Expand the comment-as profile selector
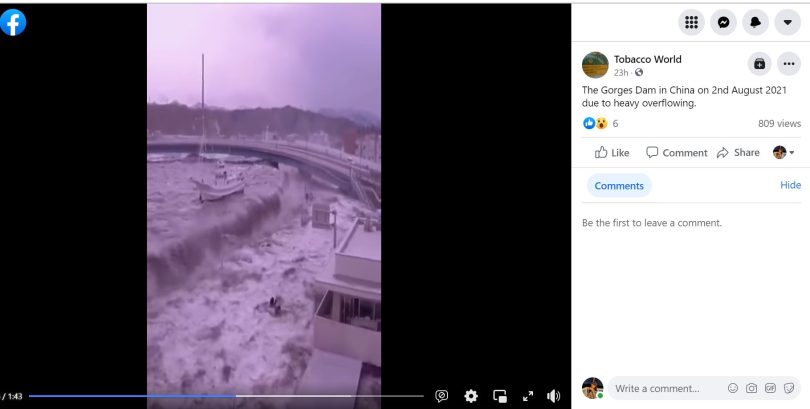 pyautogui.click(x=784, y=152)
